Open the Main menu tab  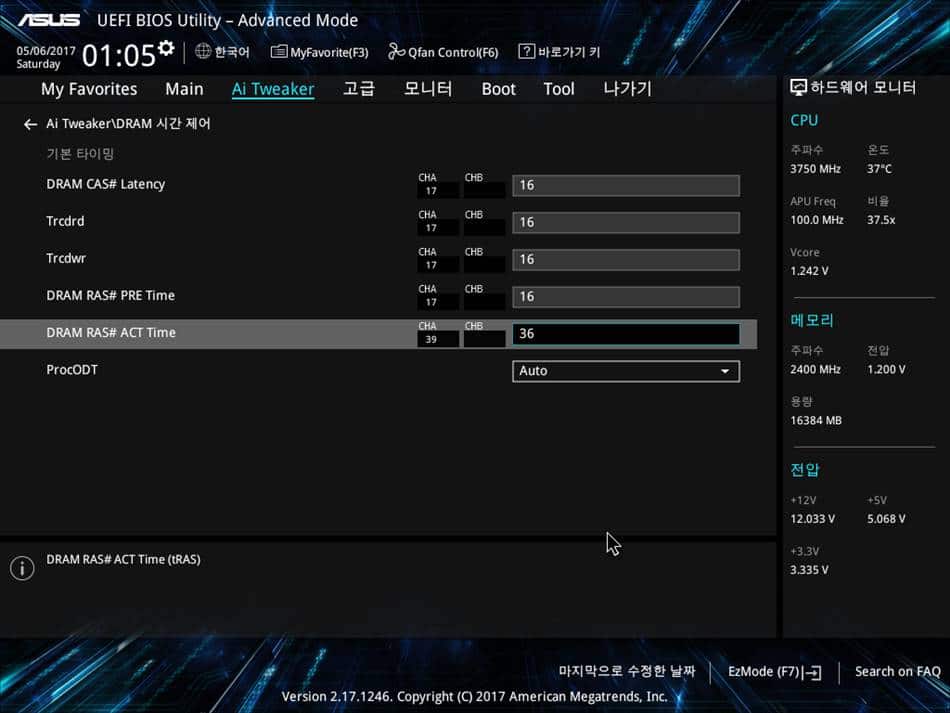[184, 89]
